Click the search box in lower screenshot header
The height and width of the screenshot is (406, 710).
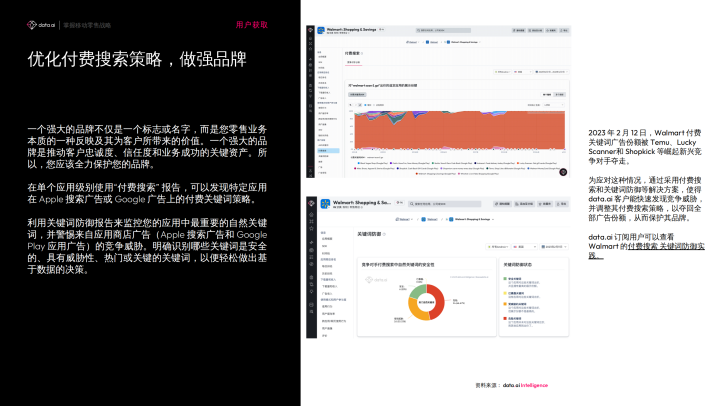444,204
